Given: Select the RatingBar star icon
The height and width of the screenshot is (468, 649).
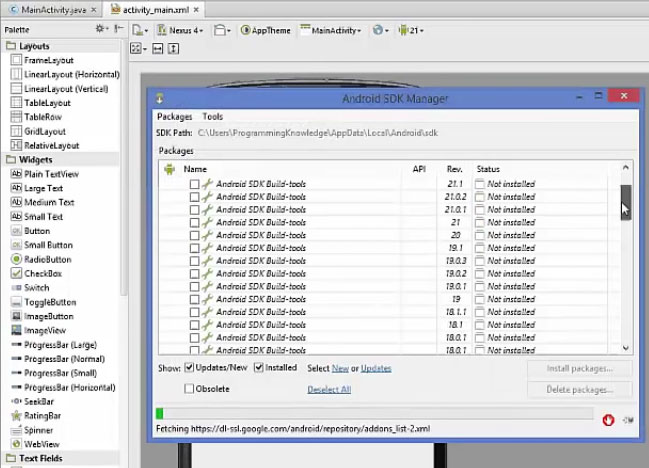Looking at the screenshot, I should click(x=16, y=415).
